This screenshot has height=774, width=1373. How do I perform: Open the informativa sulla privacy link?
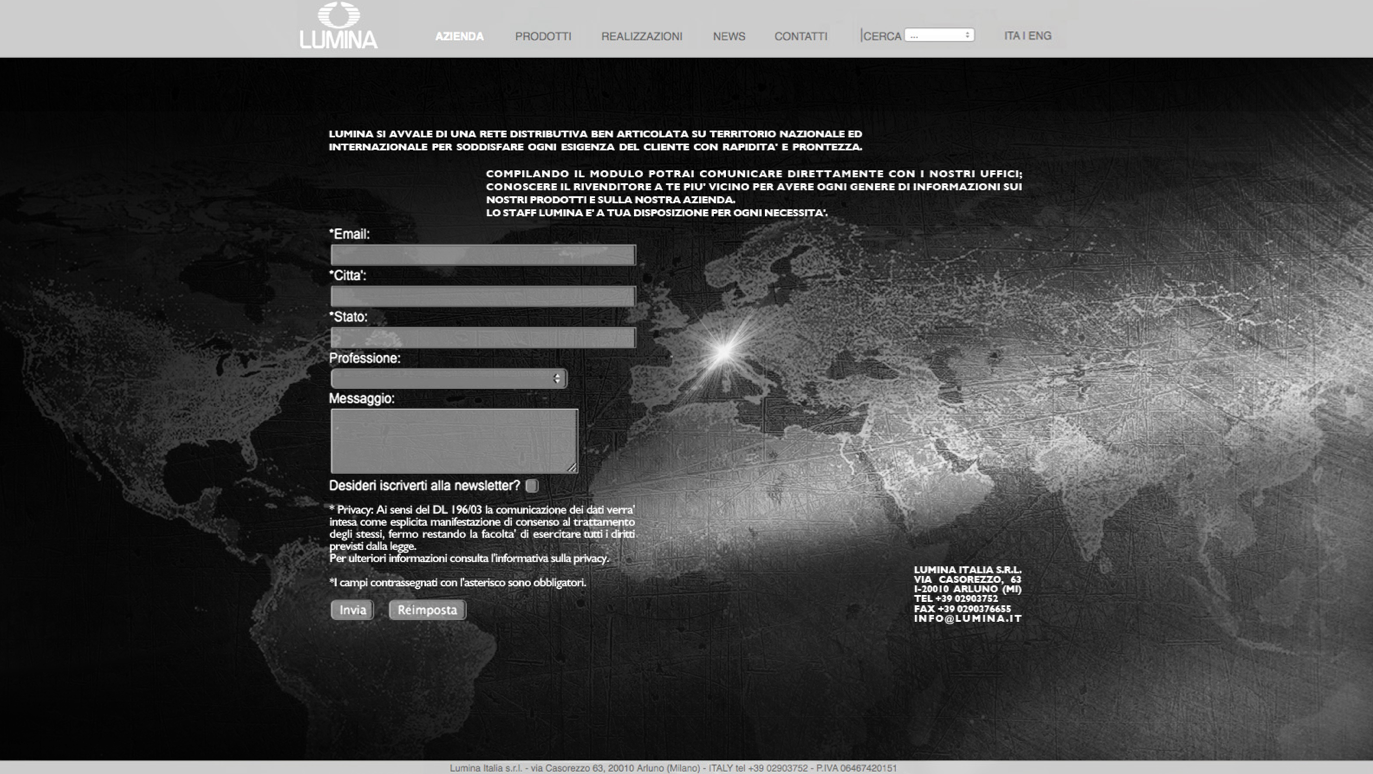(549, 558)
